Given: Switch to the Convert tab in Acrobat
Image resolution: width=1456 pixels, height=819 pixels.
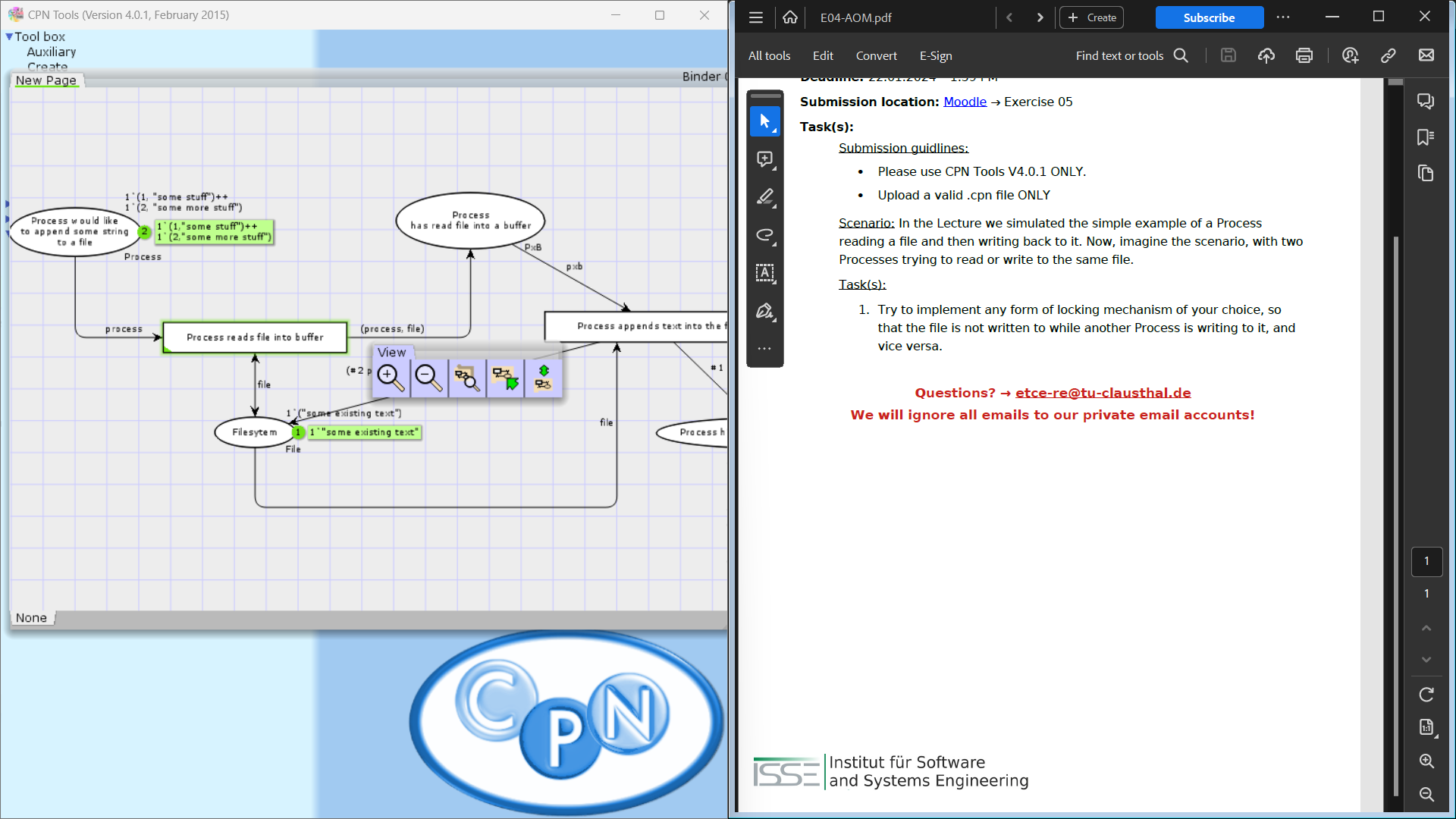Looking at the screenshot, I should [876, 55].
